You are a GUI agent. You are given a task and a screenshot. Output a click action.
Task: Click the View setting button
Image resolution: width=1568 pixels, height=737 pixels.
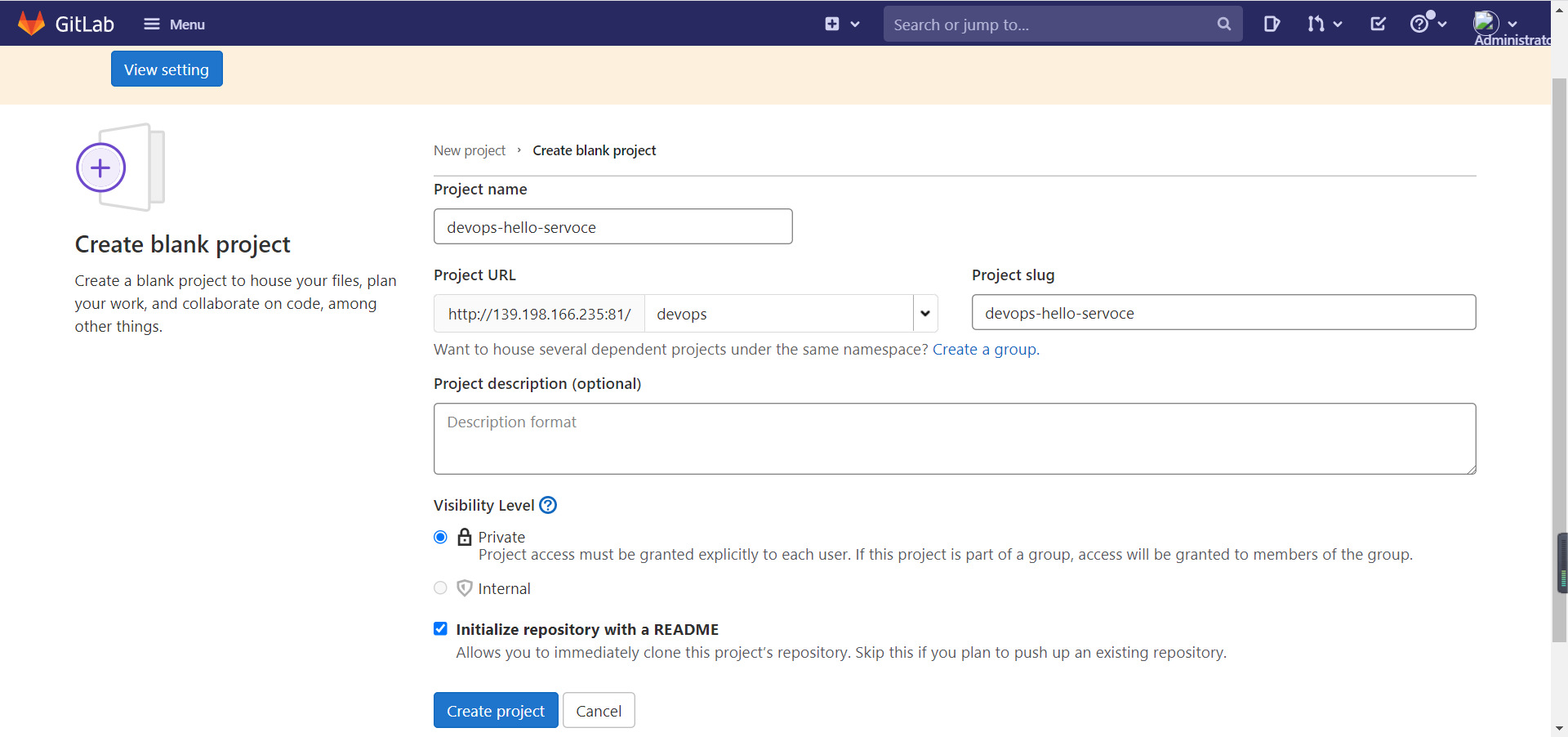[x=167, y=69]
